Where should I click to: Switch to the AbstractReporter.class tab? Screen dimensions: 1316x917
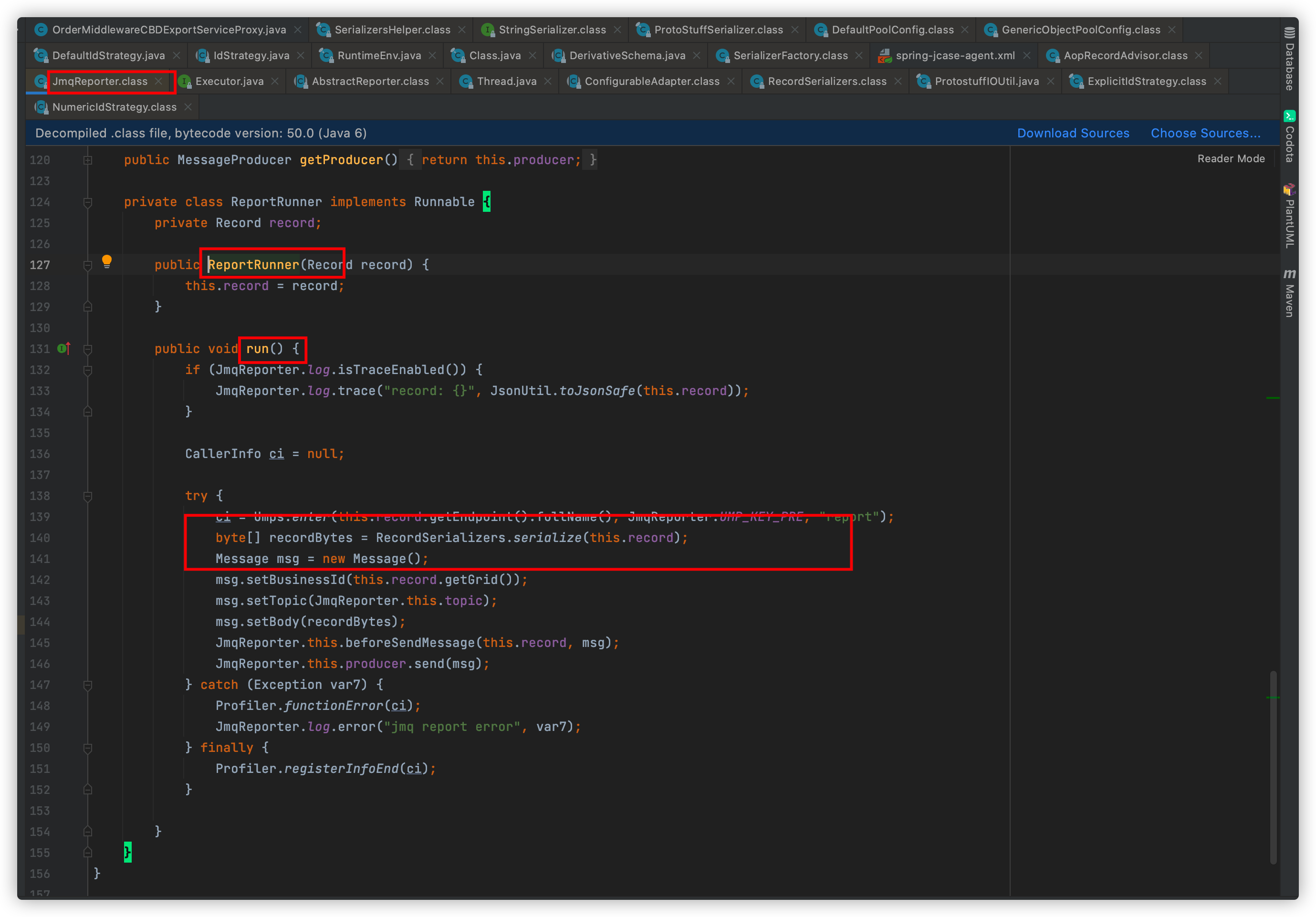click(x=370, y=82)
